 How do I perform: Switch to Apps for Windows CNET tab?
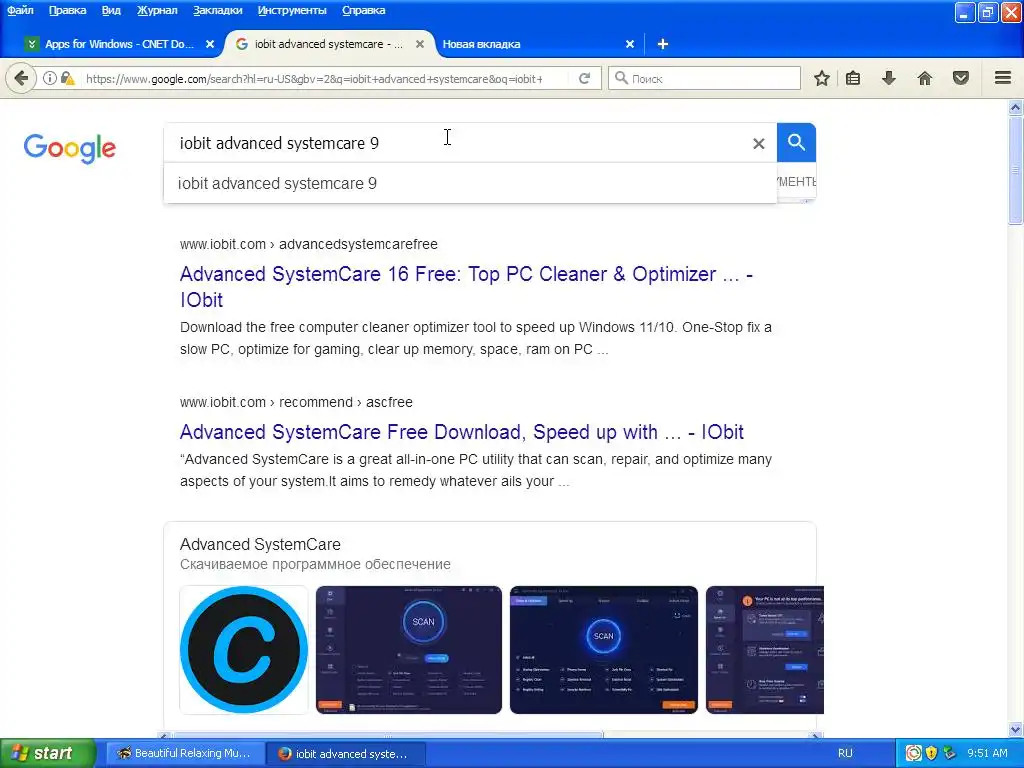pyautogui.click(x=119, y=44)
